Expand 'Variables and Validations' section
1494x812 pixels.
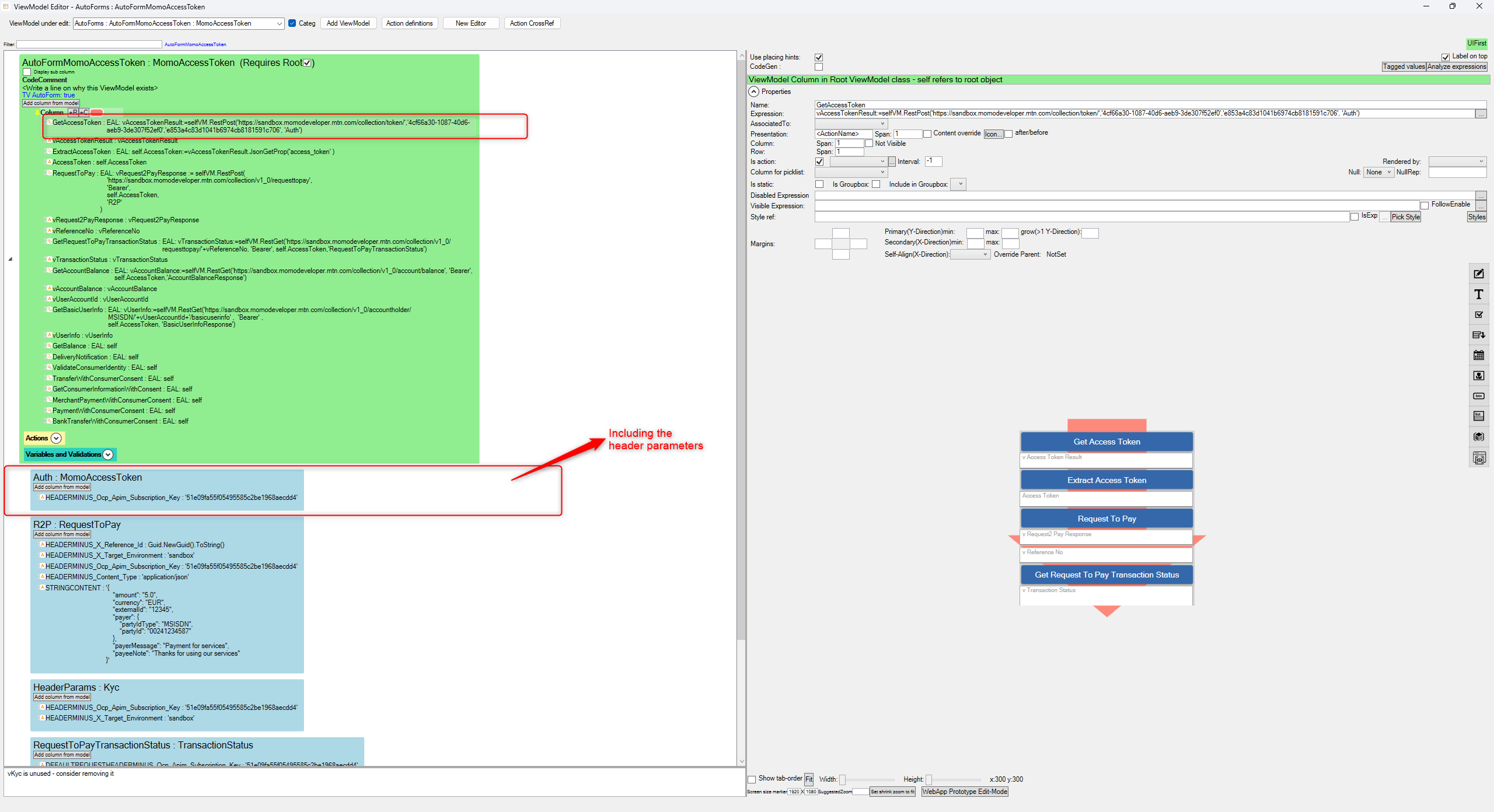(108, 454)
